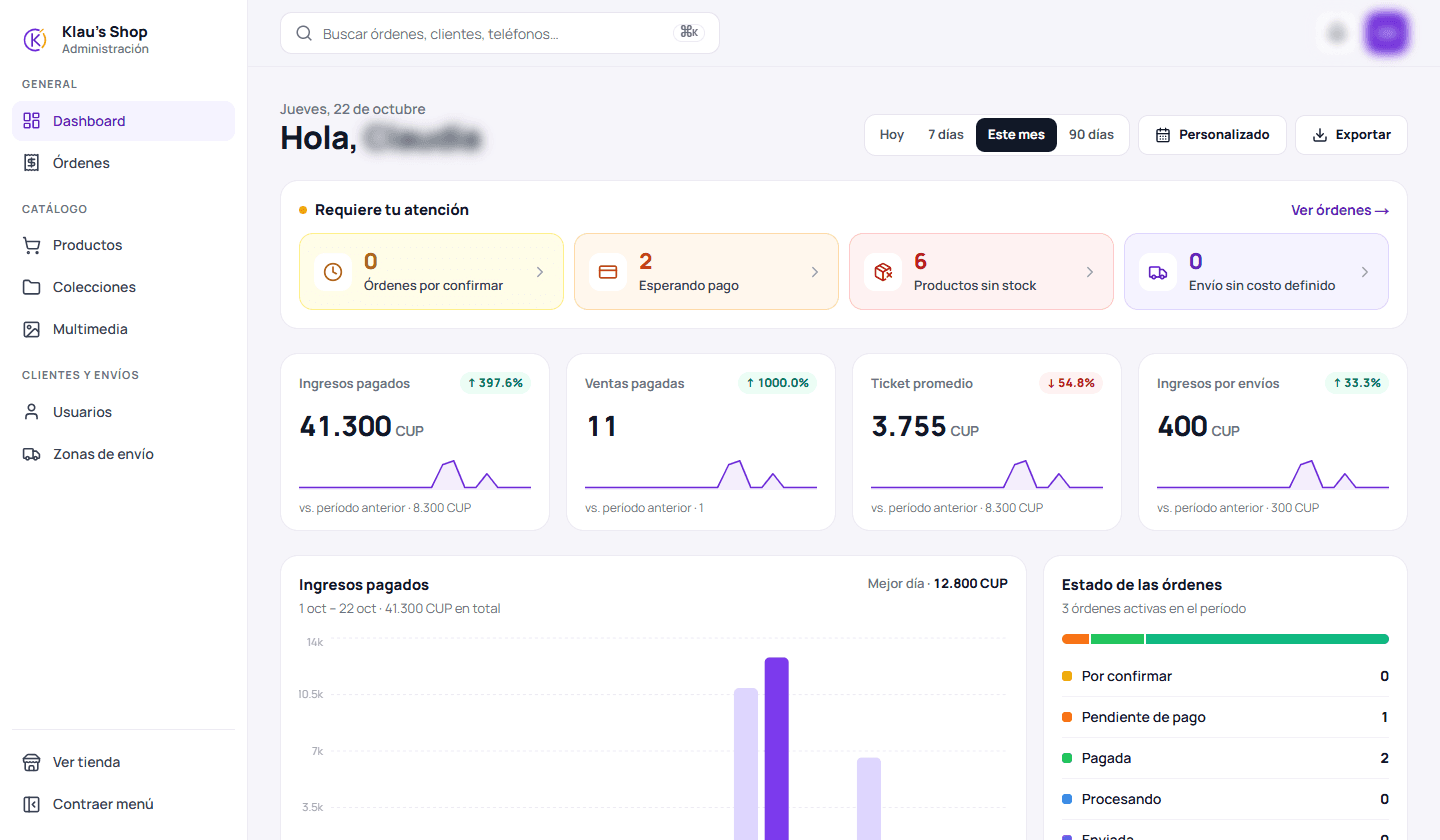Click truck icon on Envío sin costo definido

point(1158,272)
